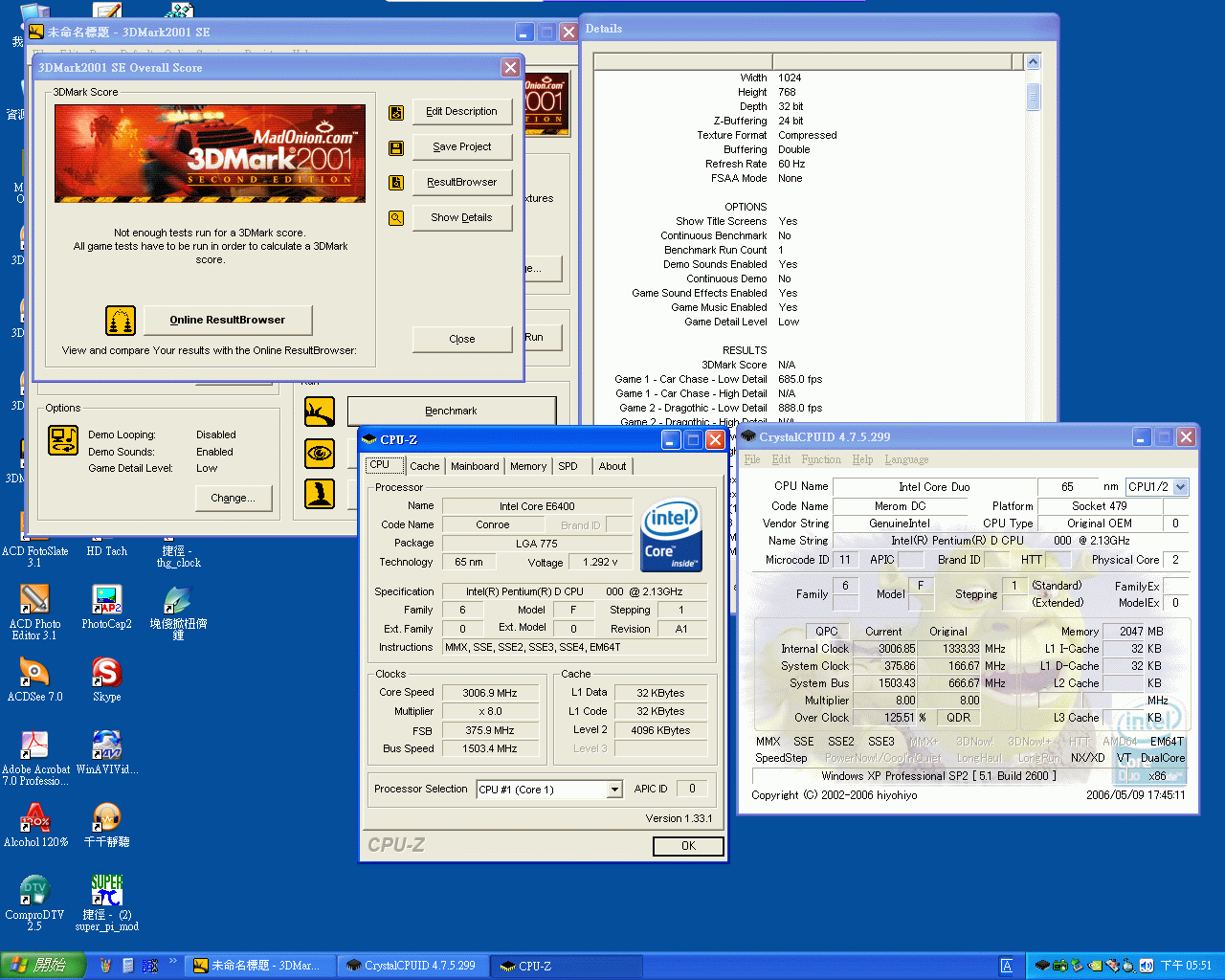Screen dimensions: 1225x980
Task: Click the Show Details magnifier icon
Action: pos(396,218)
